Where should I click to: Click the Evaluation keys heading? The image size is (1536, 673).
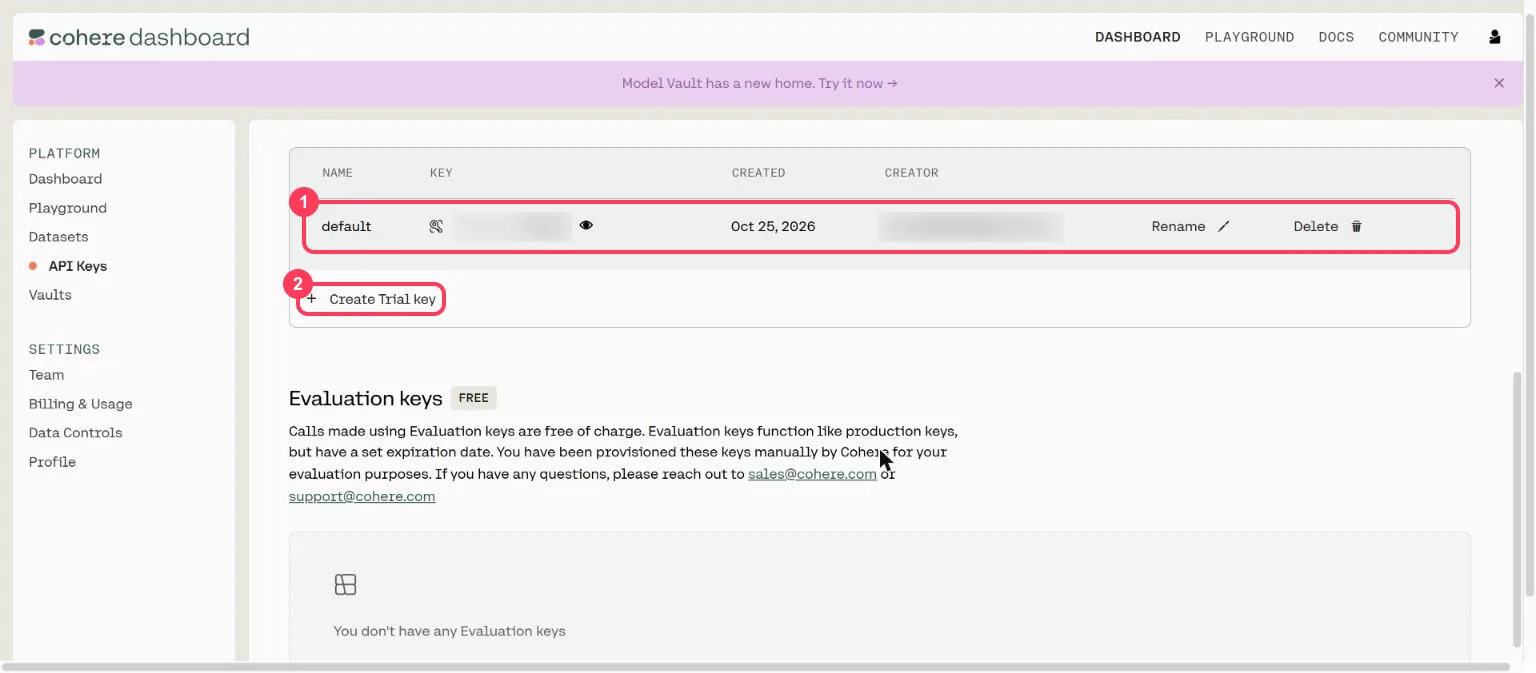point(365,398)
